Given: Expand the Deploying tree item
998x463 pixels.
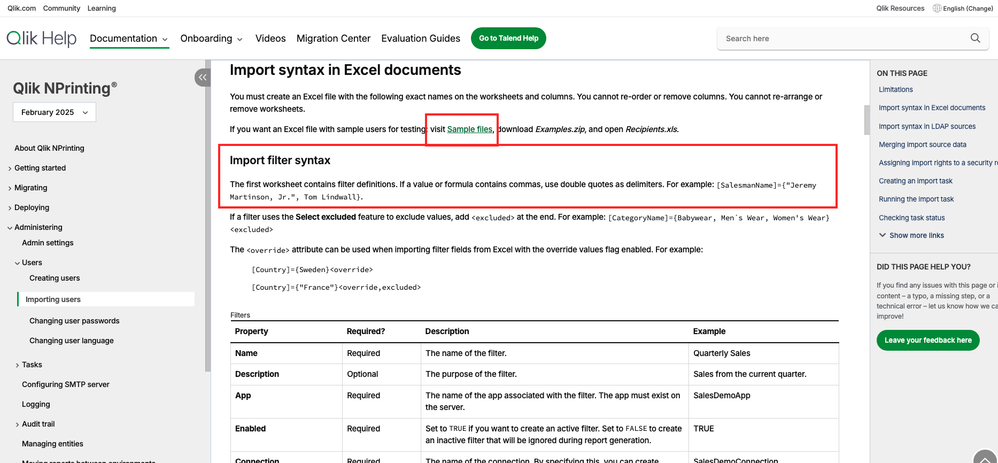Looking at the screenshot, I should [x=10, y=208].
